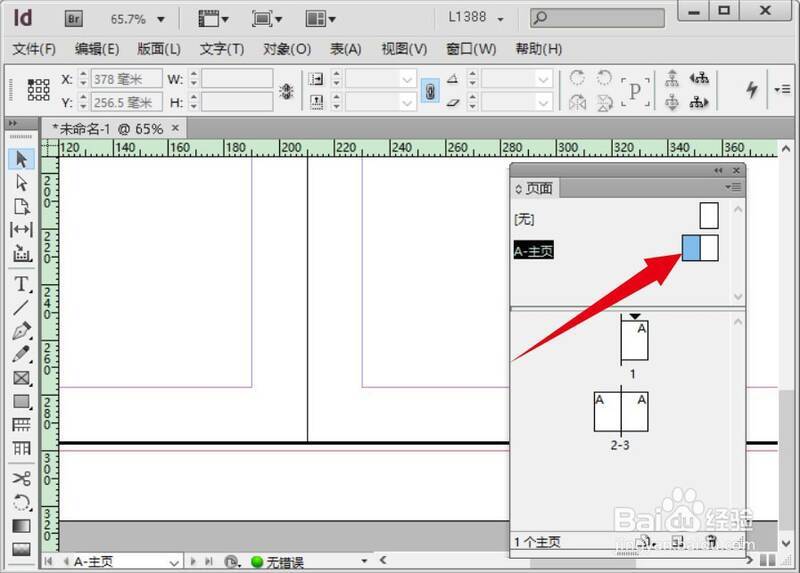Image resolution: width=800 pixels, height=573 pixels.
Task: Select the Line tool
Action: [x=22, y=307]
